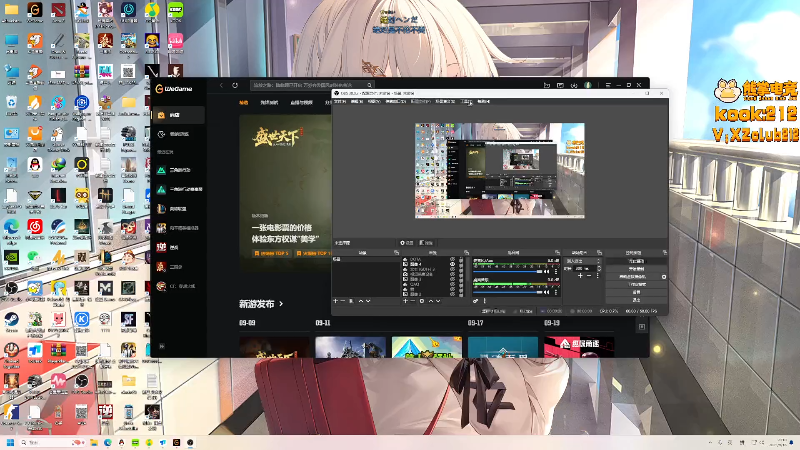Lock the 图像 2 source
The height and width of the screenshot is (450, 800).
(461, 294)
